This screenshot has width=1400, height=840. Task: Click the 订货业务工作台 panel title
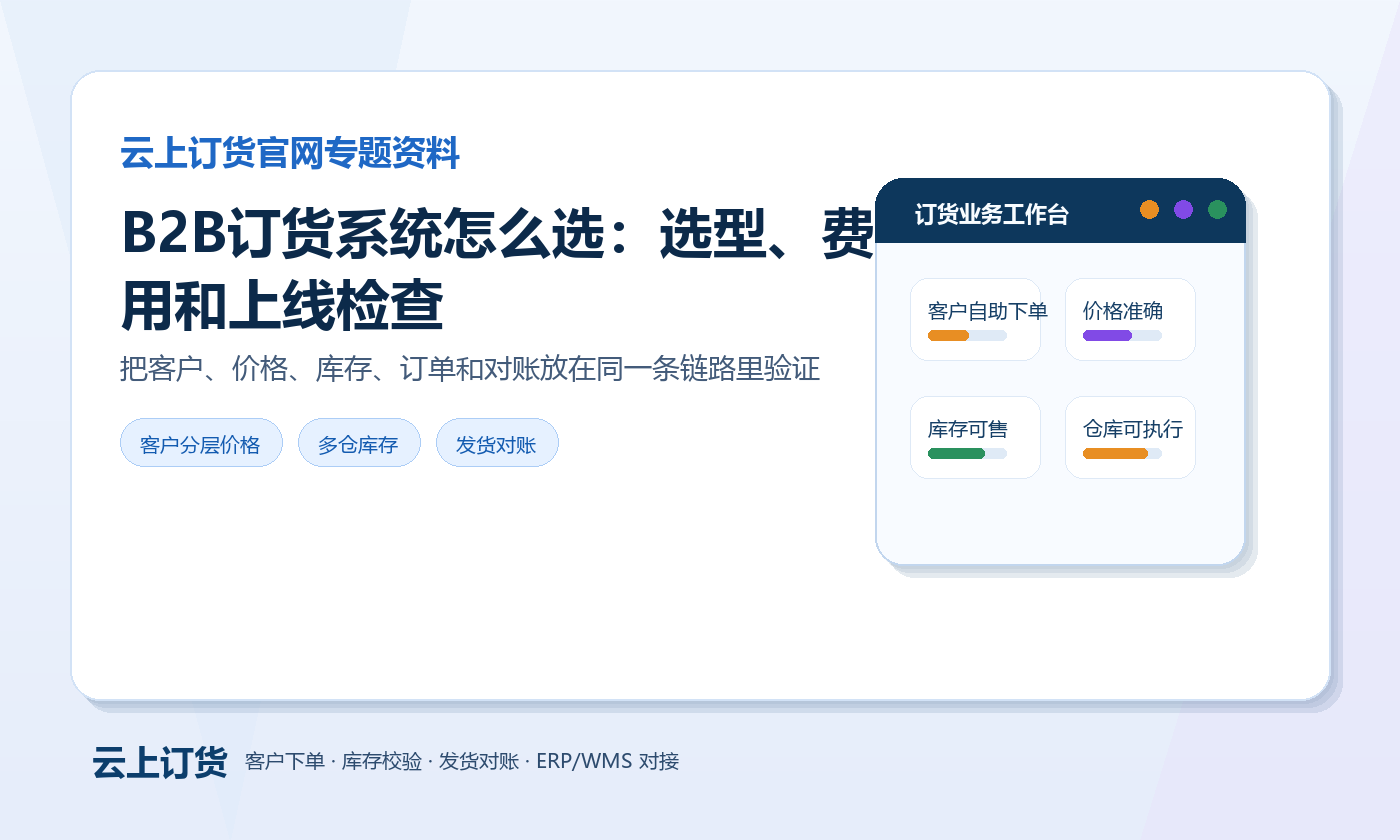(x=991, y=214)
